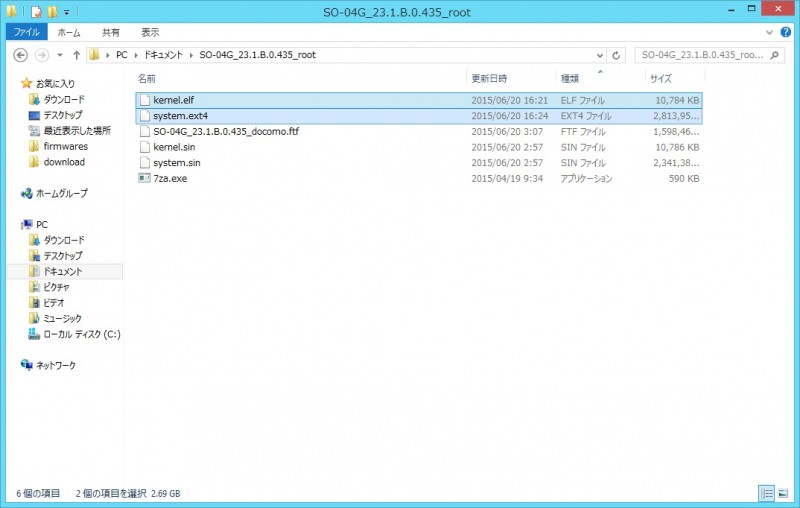Select the system.sin file icon
Viewport: 800px width, 508px height.
click(145, 163)
